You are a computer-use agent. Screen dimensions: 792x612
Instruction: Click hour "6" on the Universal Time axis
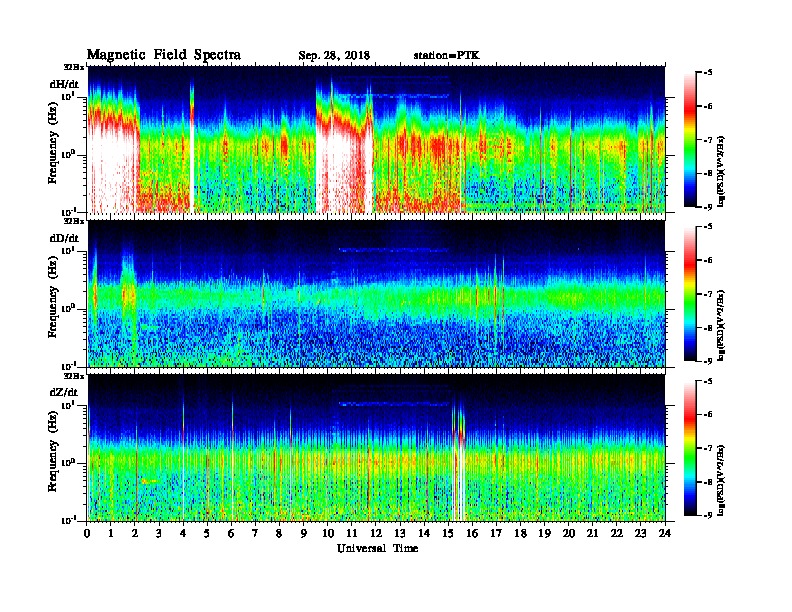point(231,533)
